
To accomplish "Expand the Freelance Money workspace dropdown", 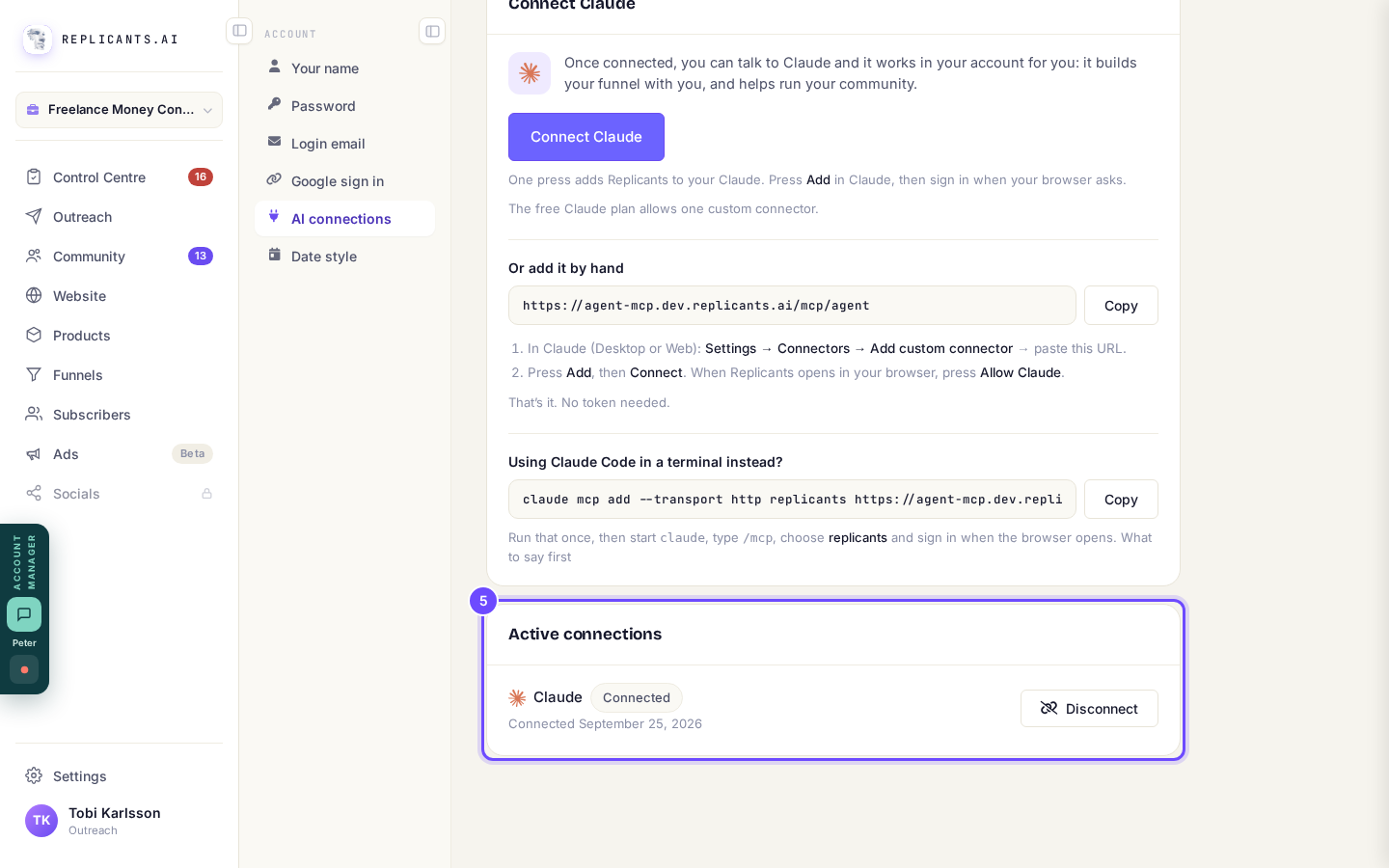I will [119, 110].
